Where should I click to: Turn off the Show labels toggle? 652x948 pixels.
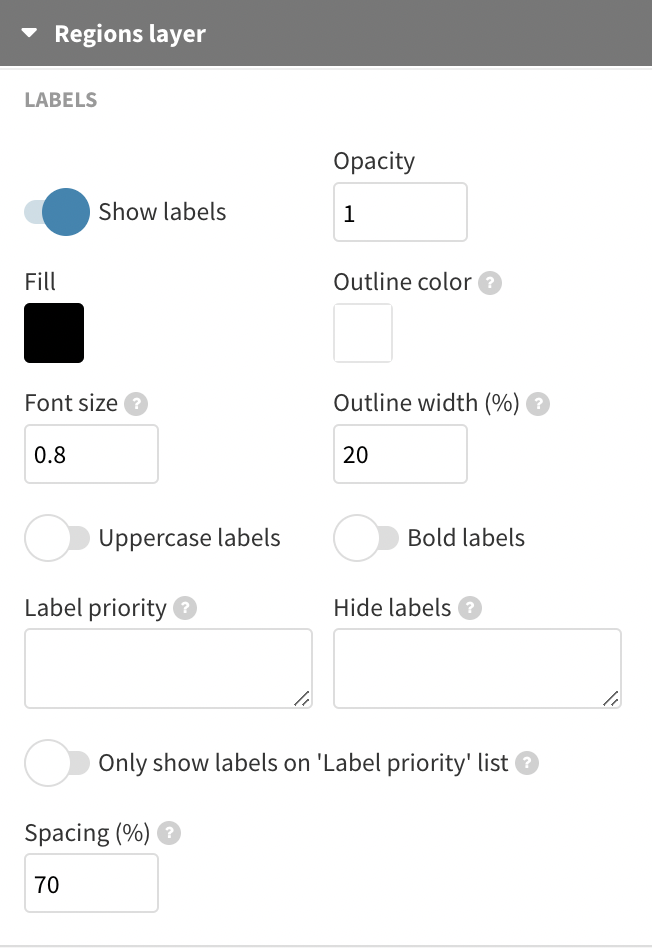57,212
